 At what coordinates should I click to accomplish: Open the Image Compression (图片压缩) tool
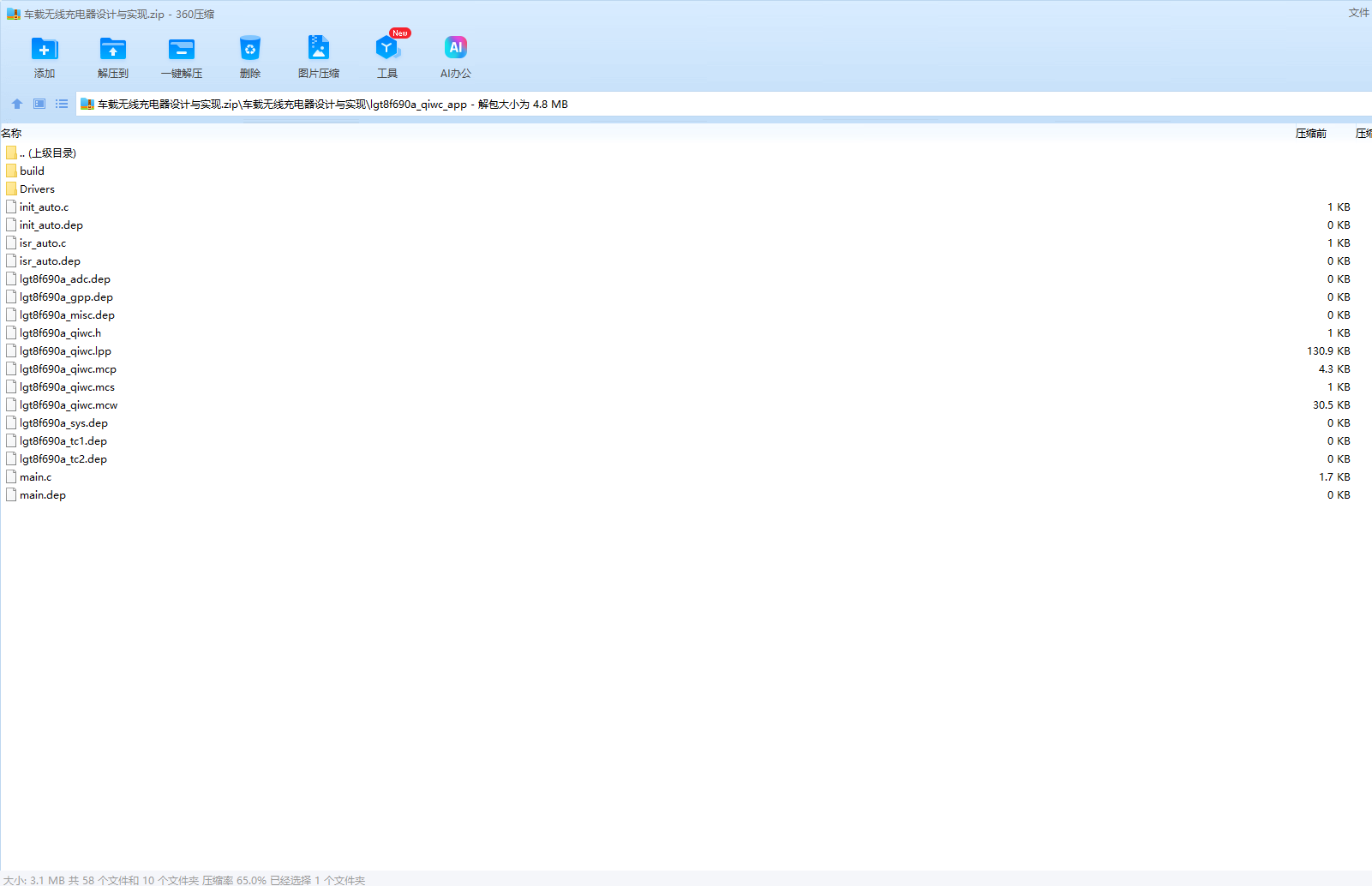pyautogui.click(x=319, y=50)
